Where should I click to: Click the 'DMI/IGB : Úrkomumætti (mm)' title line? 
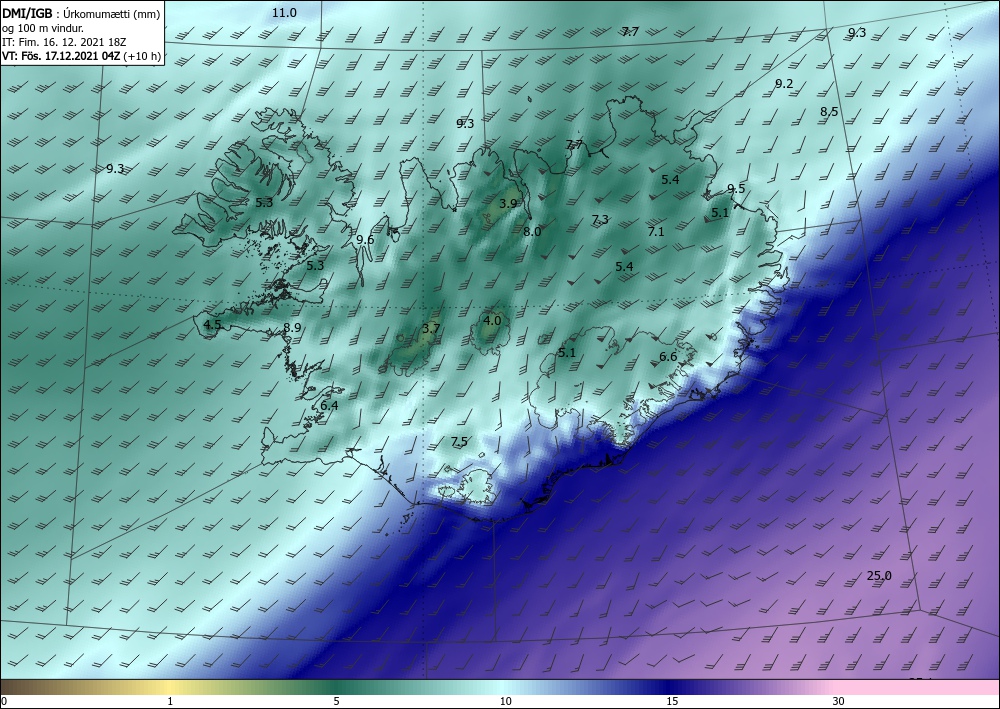point(81,13)
